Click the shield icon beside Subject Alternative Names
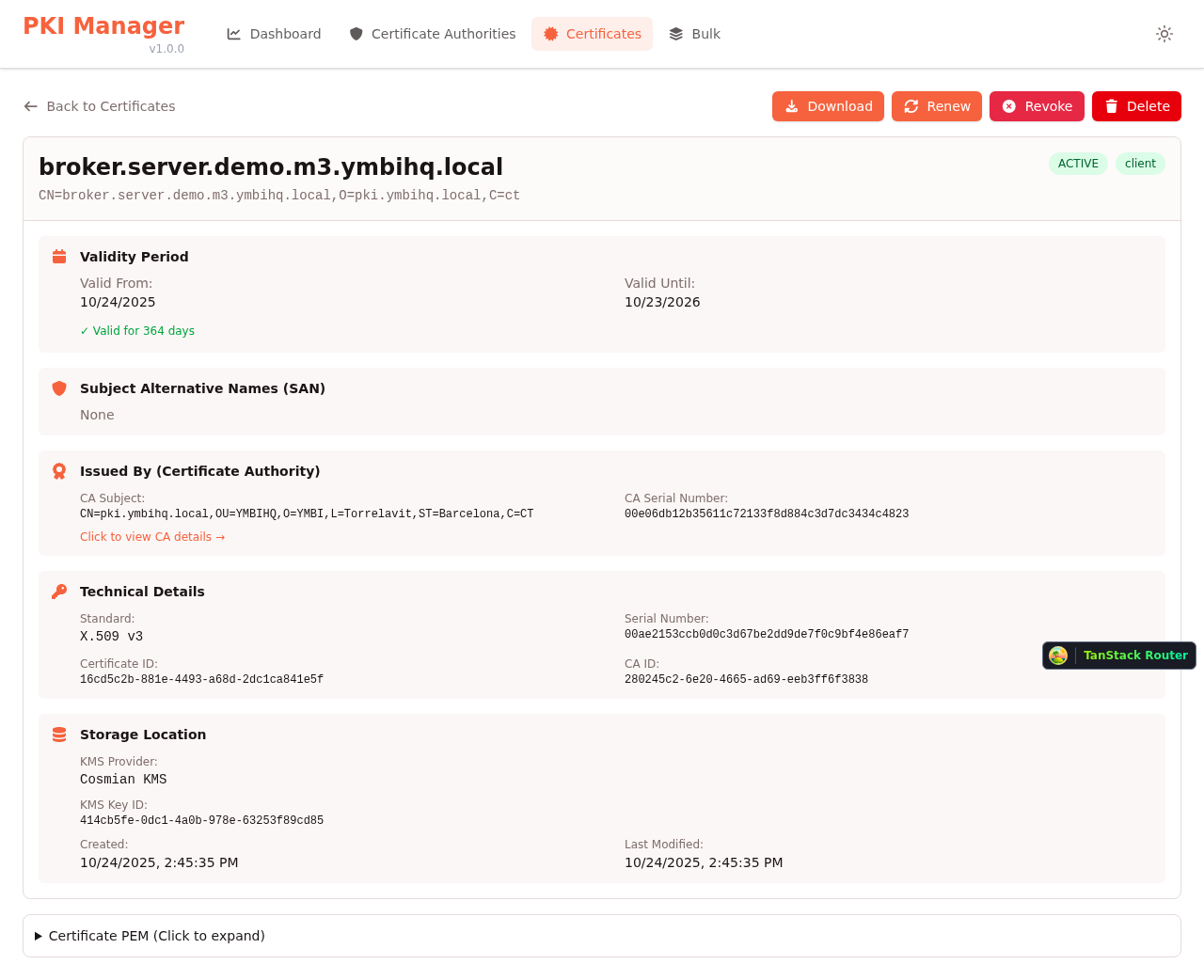 [x=59, y=388]
